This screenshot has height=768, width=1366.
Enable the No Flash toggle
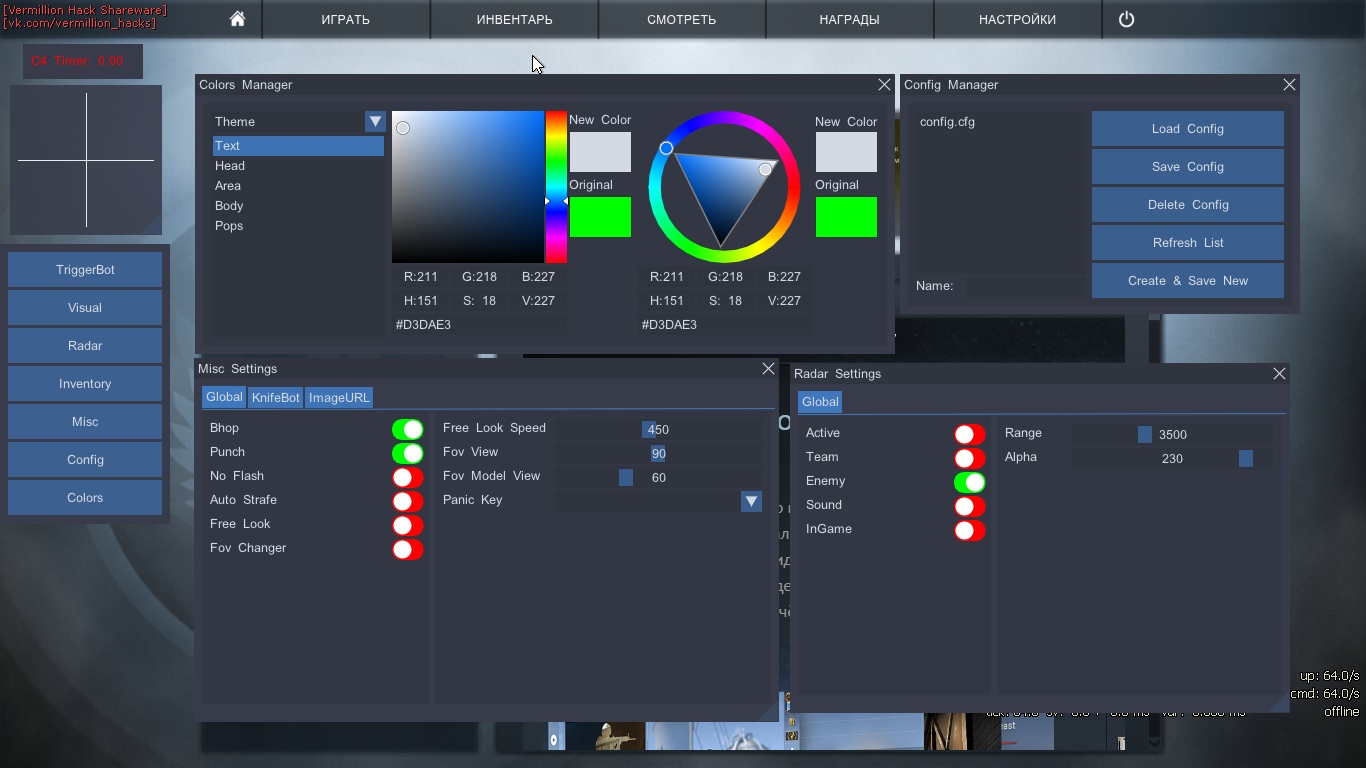[x=407, y=477]
